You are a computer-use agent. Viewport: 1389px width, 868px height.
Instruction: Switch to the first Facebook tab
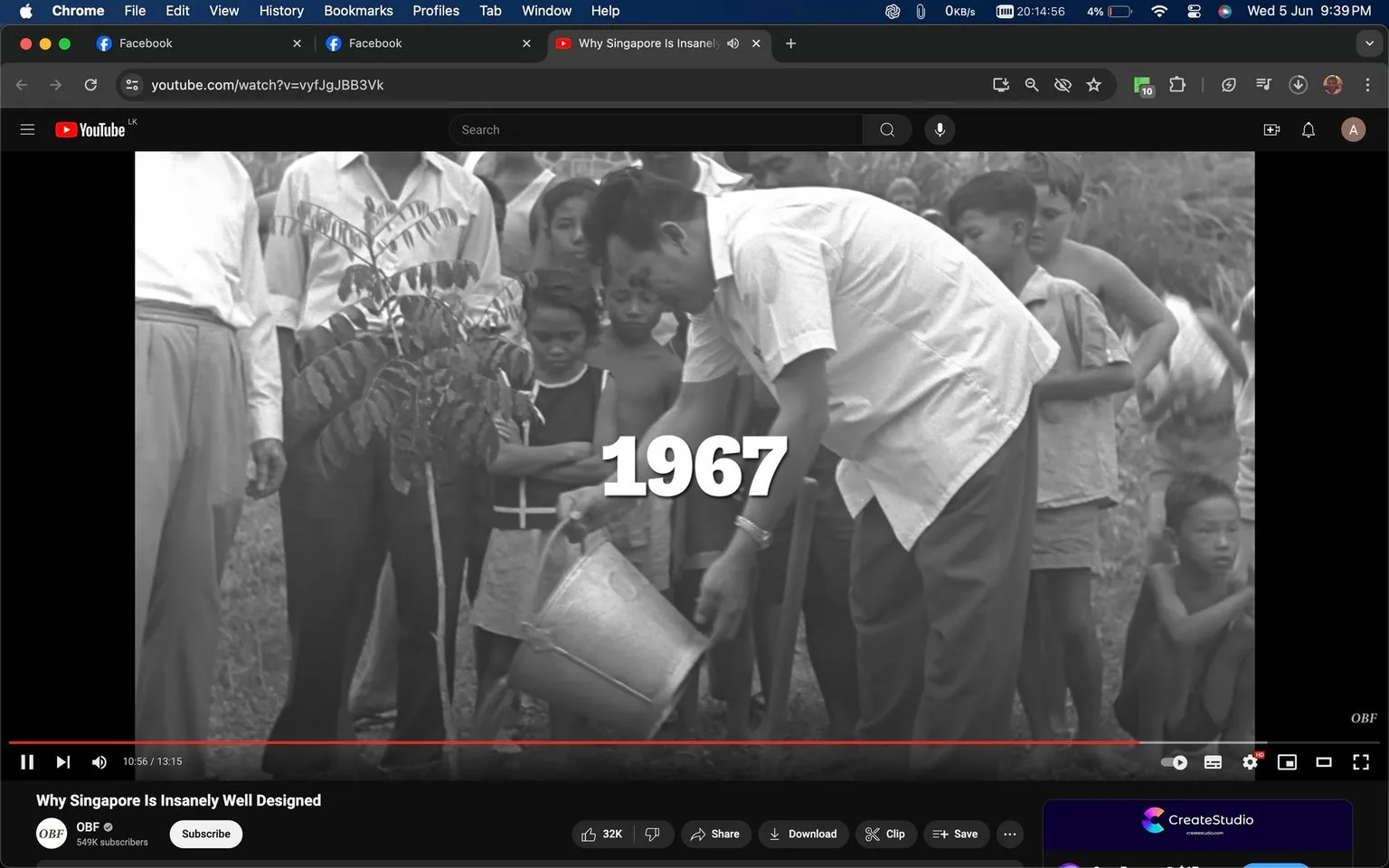point(181,42)
